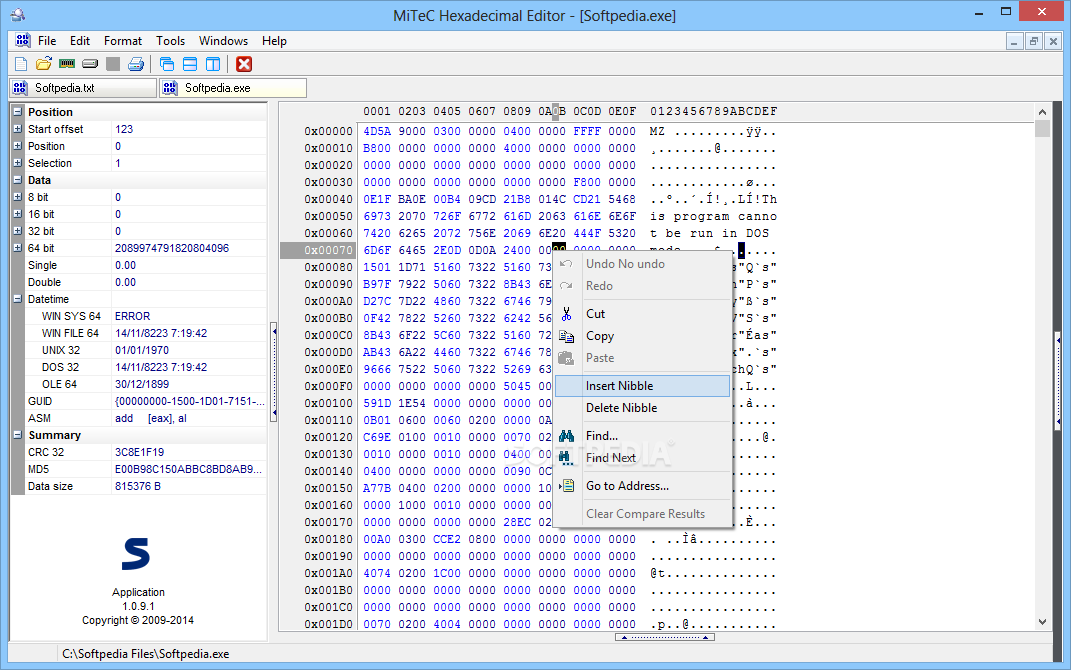The image size is (1071, 670).
Task: Cascade windows using toolbar icon
Action: click(x=167, y=64)
